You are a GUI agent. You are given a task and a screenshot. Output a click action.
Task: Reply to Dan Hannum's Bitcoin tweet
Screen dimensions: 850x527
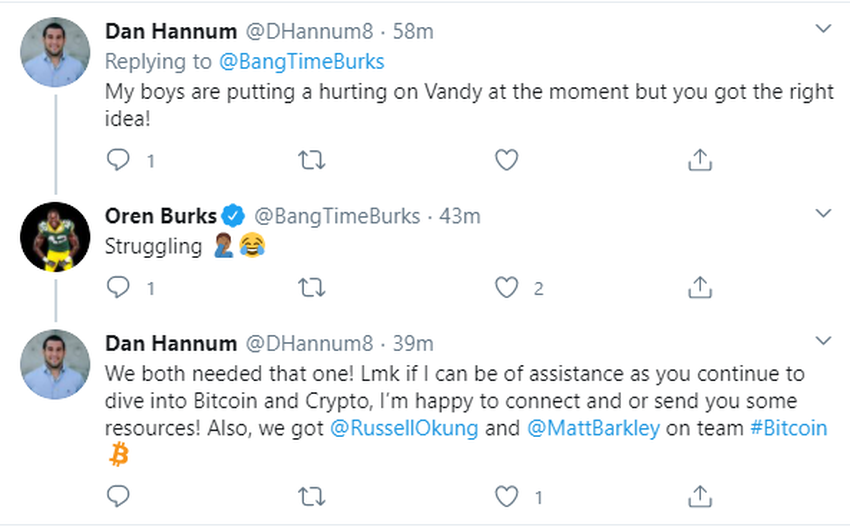click(x=118, y=496)
